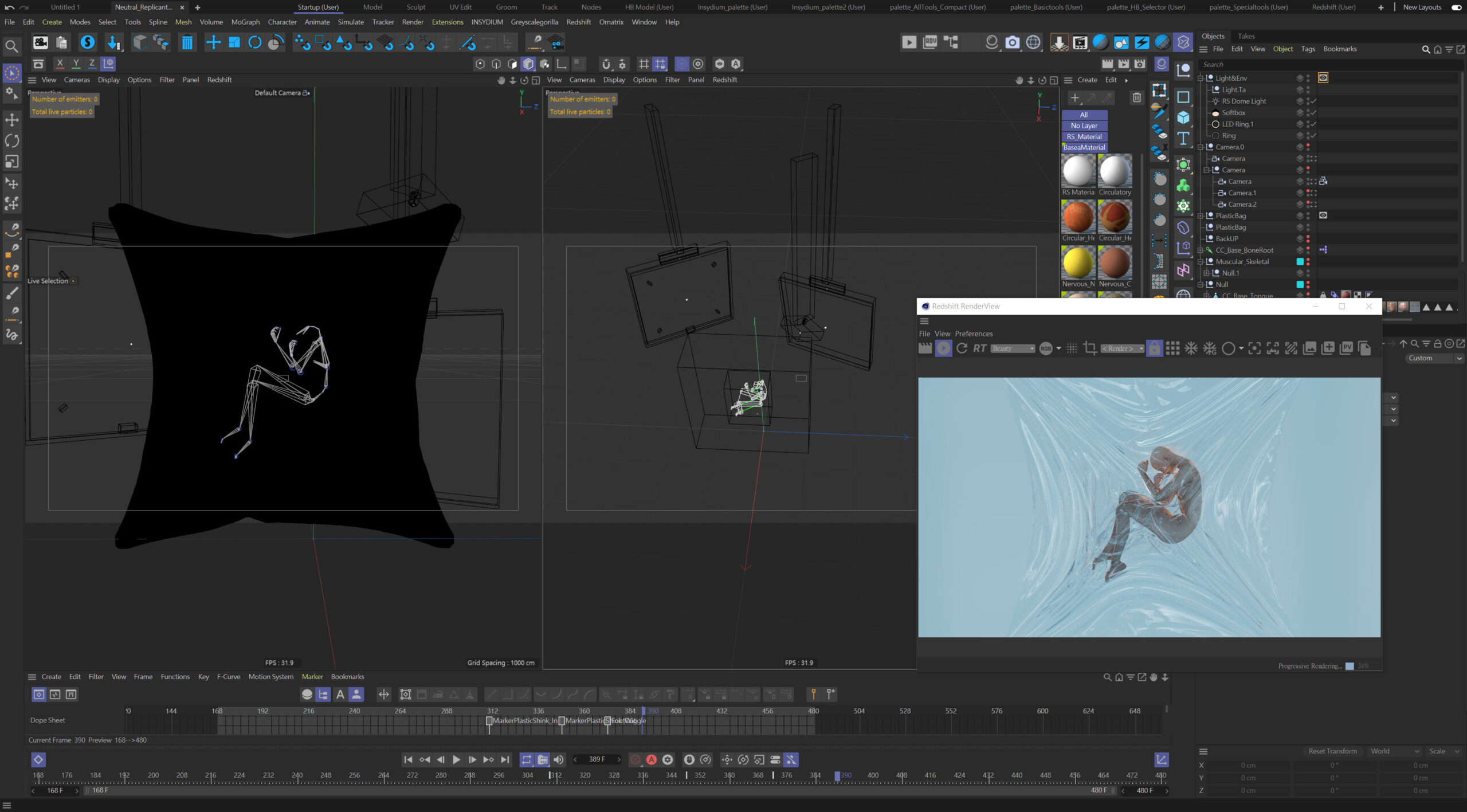Click the refresh render icon in RenderView
Screen dimensions: 1467x812
pyautogui.click(x=962, y=348)
